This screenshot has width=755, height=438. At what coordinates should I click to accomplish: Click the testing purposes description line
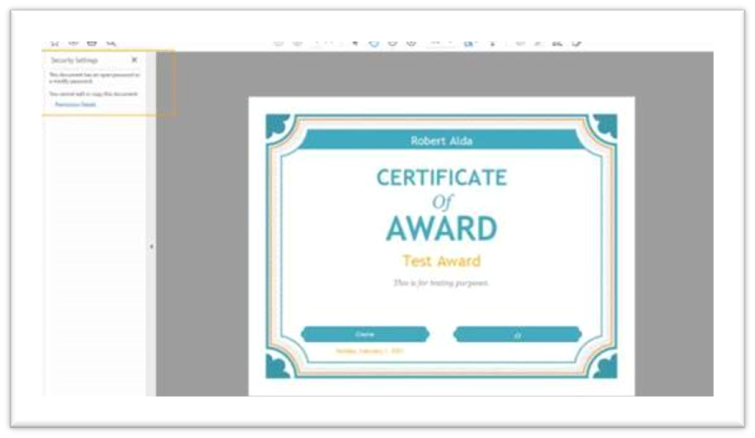[441, 283]
